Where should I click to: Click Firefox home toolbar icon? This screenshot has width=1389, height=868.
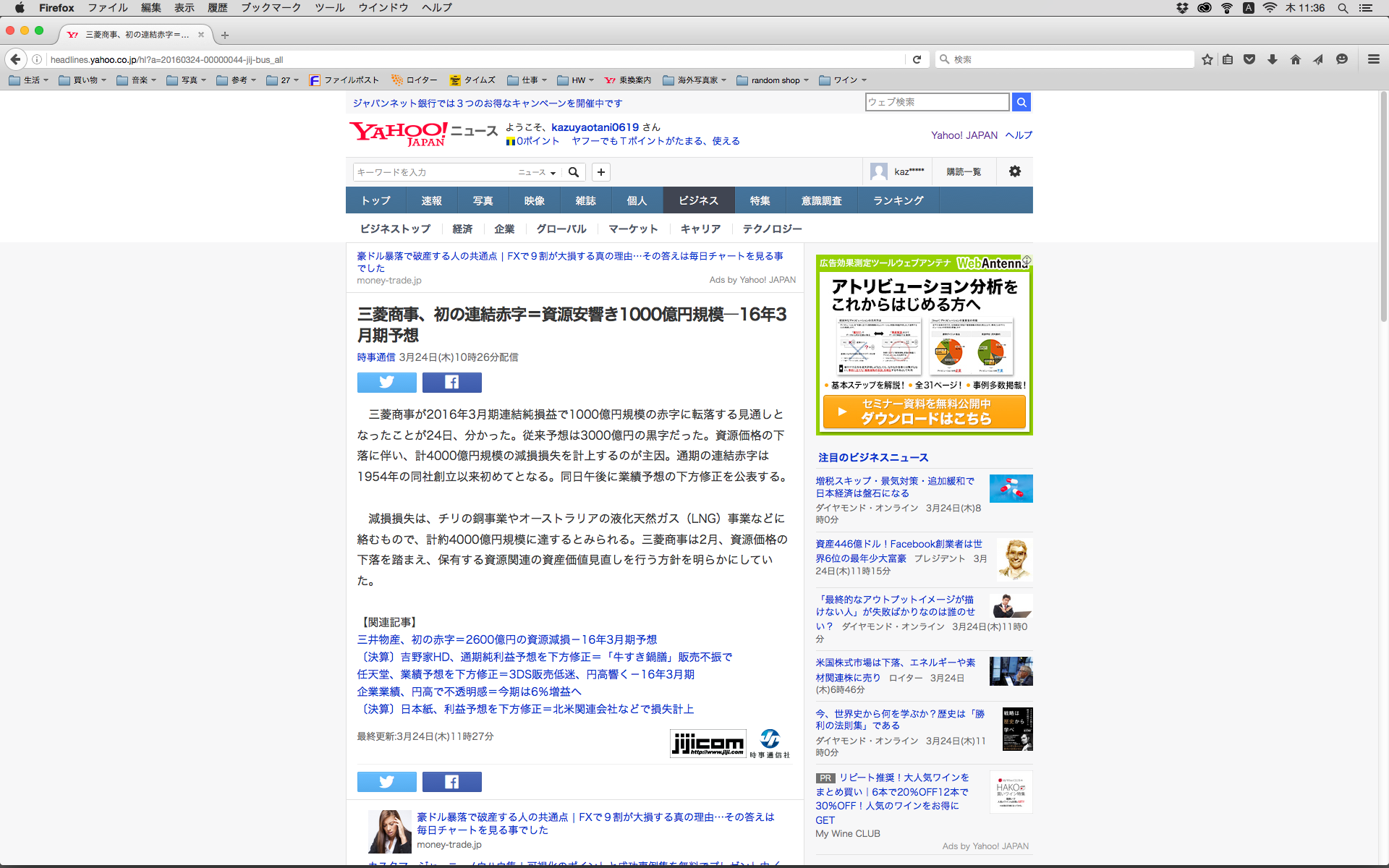[1295, 59]
